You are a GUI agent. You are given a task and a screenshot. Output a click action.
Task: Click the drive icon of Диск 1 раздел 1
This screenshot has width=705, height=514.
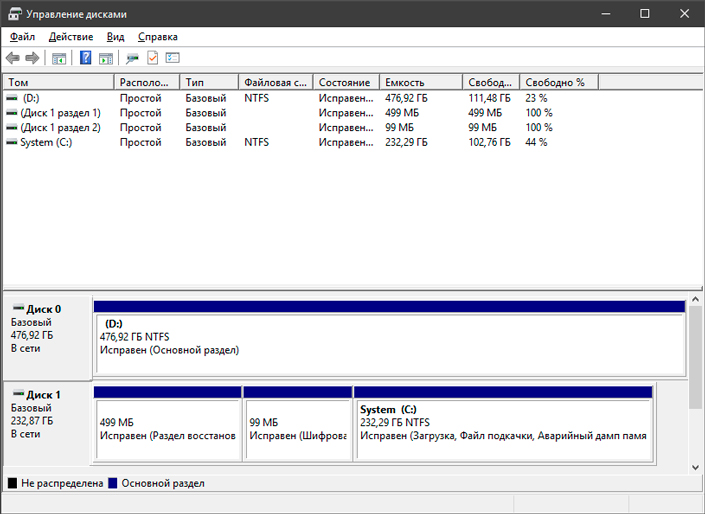[12, 112]
